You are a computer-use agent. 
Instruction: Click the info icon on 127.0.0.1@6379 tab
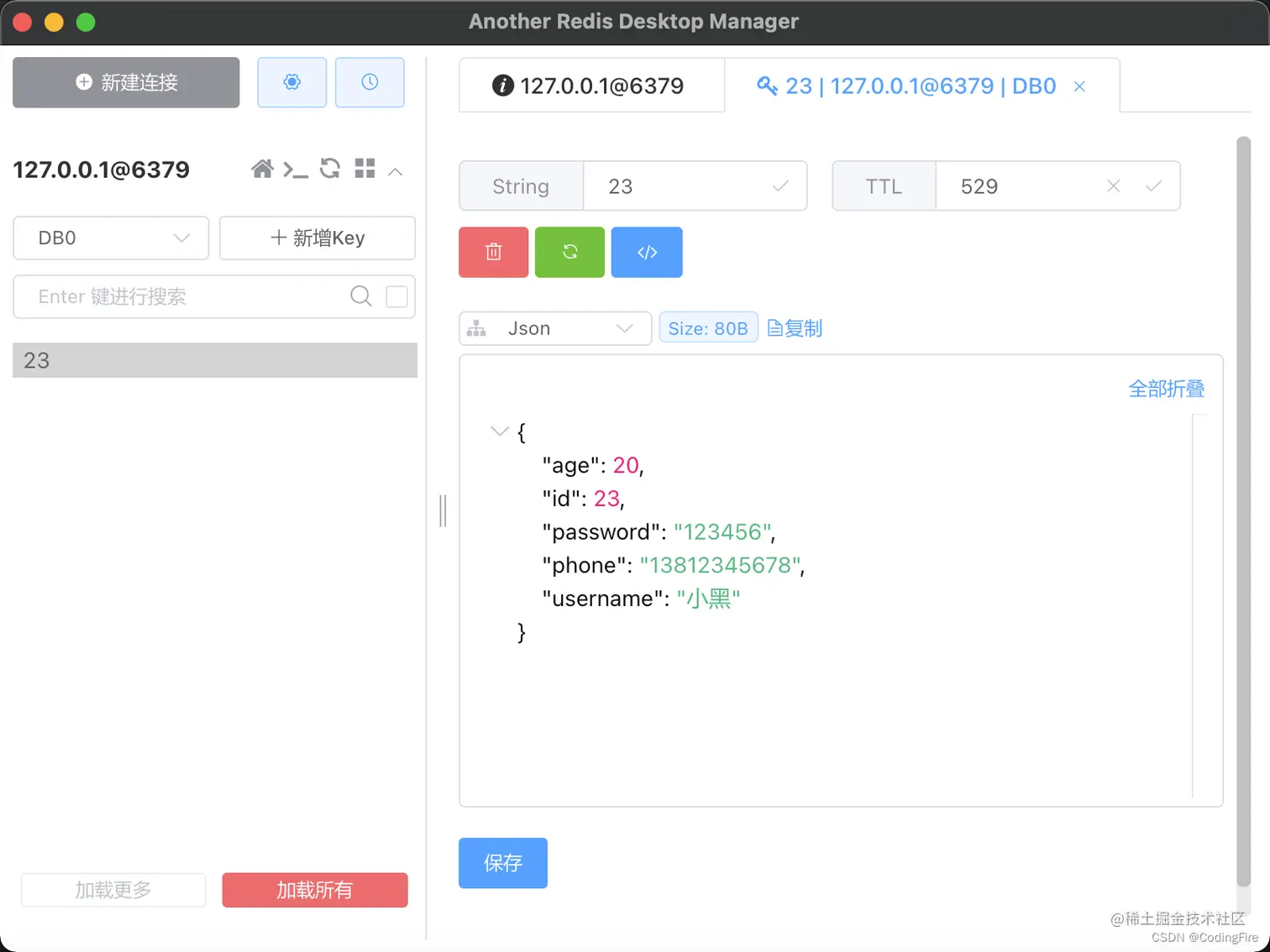pyautogui.click(x=502, y=86)
